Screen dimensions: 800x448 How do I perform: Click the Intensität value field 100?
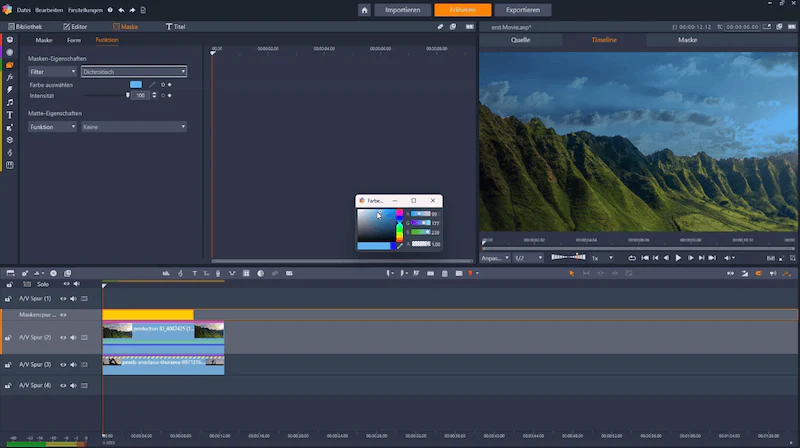pyautogui.click(x=141, y=95)
